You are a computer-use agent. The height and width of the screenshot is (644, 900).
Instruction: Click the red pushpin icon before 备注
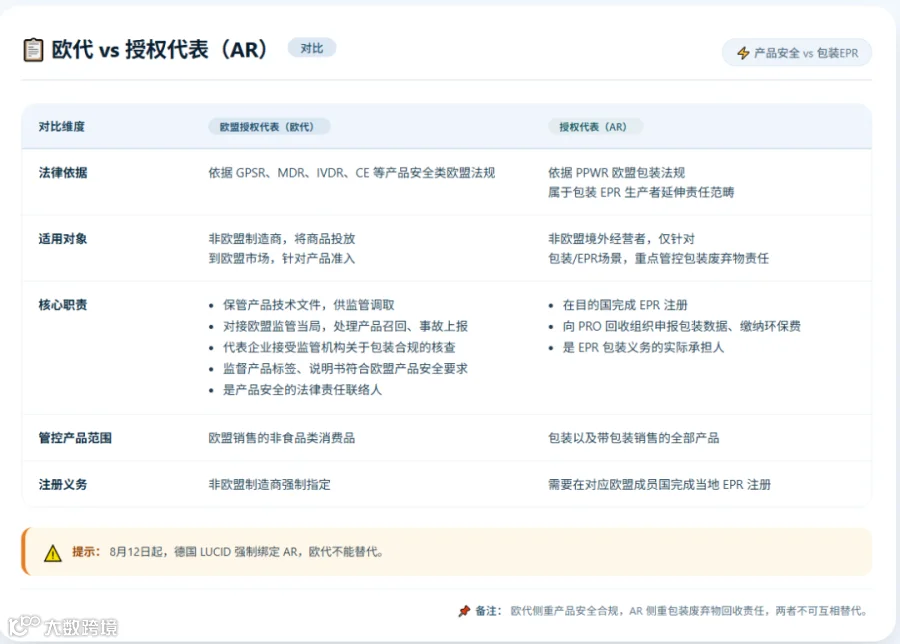click(x=464, y=611)
